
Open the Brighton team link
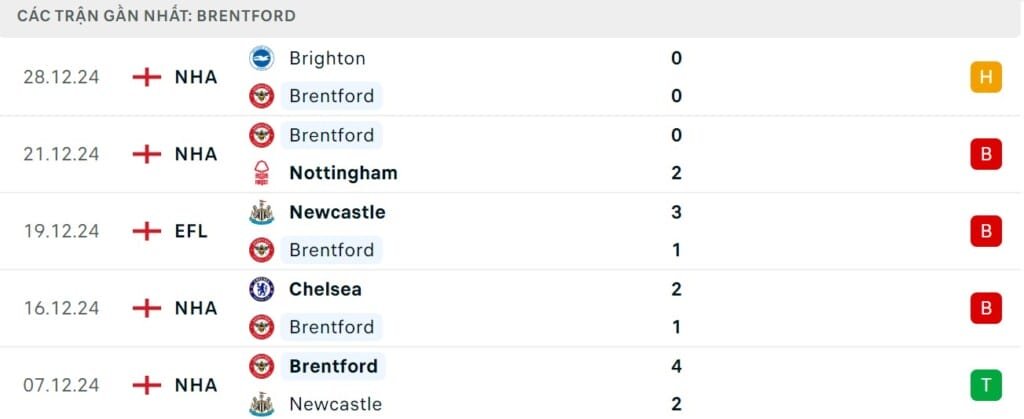327,58
